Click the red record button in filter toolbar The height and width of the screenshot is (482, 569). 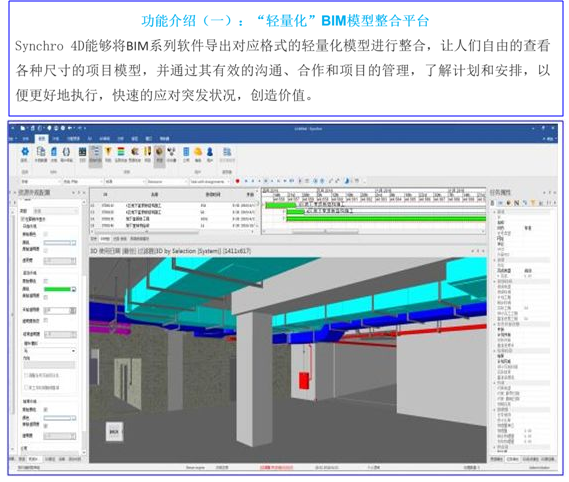pyautogui.click(x=238, y=181)
